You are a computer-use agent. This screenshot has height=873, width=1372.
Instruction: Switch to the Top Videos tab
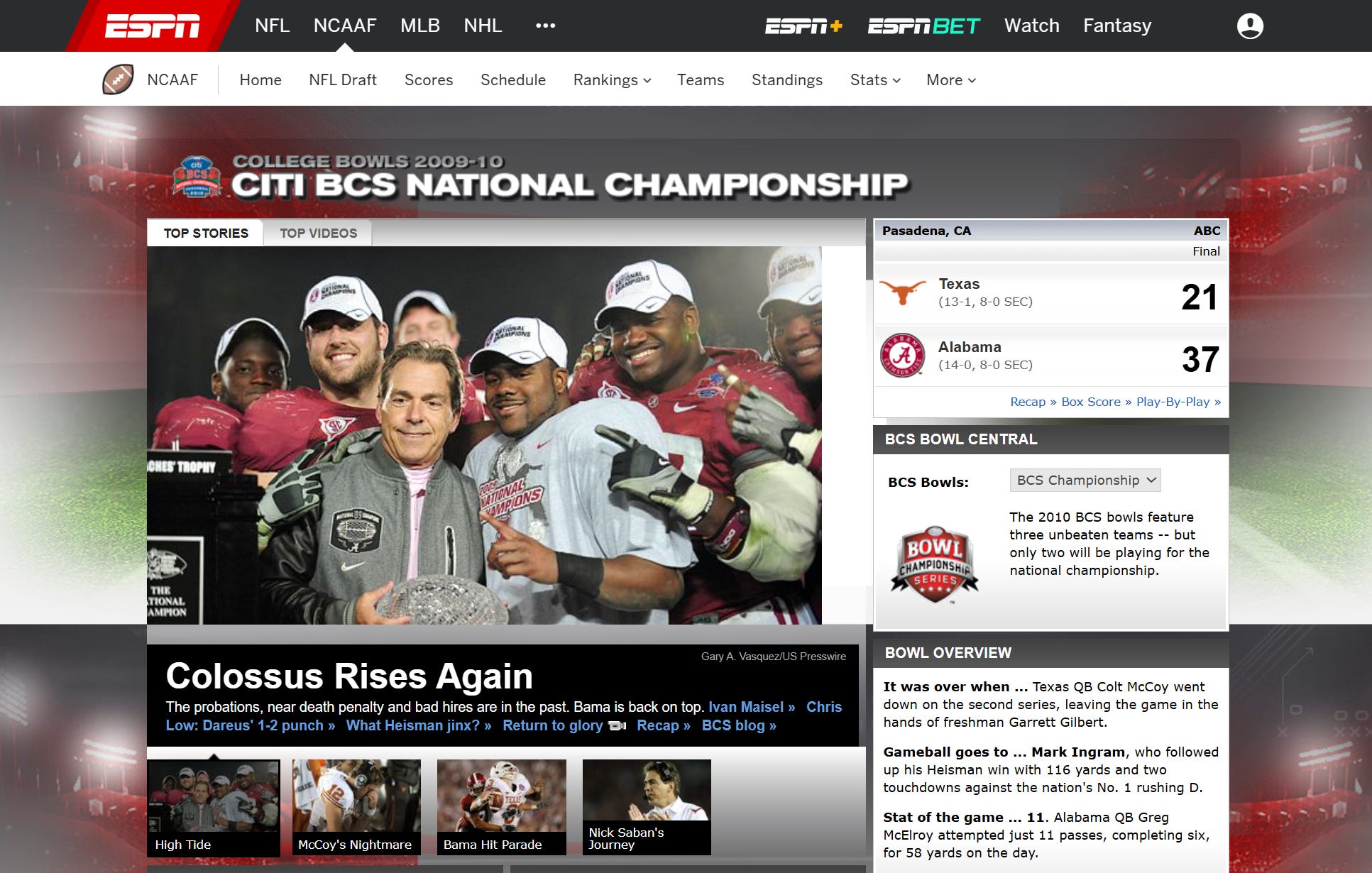[318, 234]
